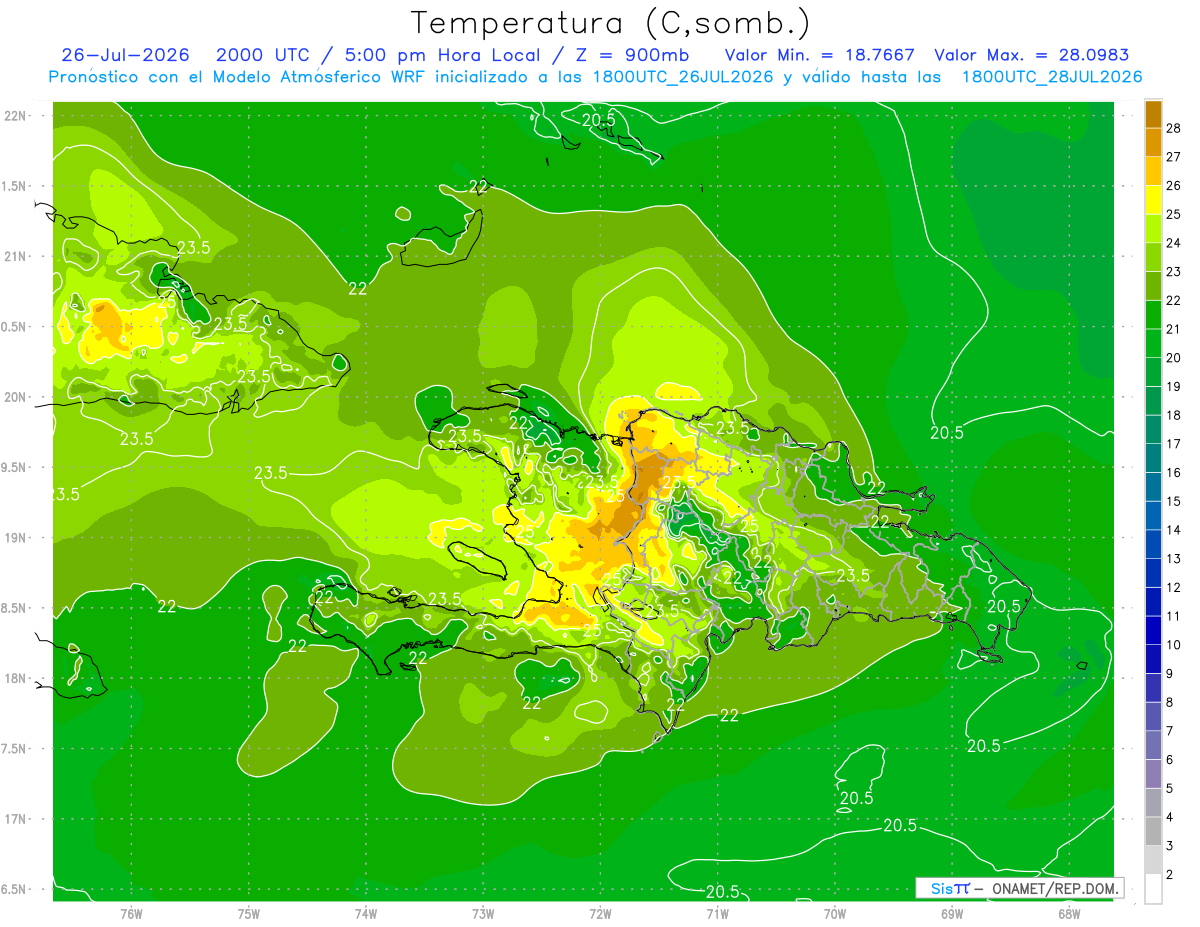
Task: Click the "22N" latitude axis label
Action: coord(17,116)
